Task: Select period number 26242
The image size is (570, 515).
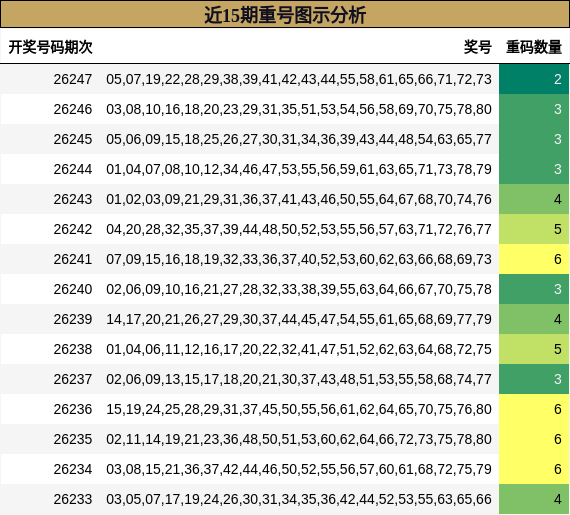Action: click(x=73, y=229)
